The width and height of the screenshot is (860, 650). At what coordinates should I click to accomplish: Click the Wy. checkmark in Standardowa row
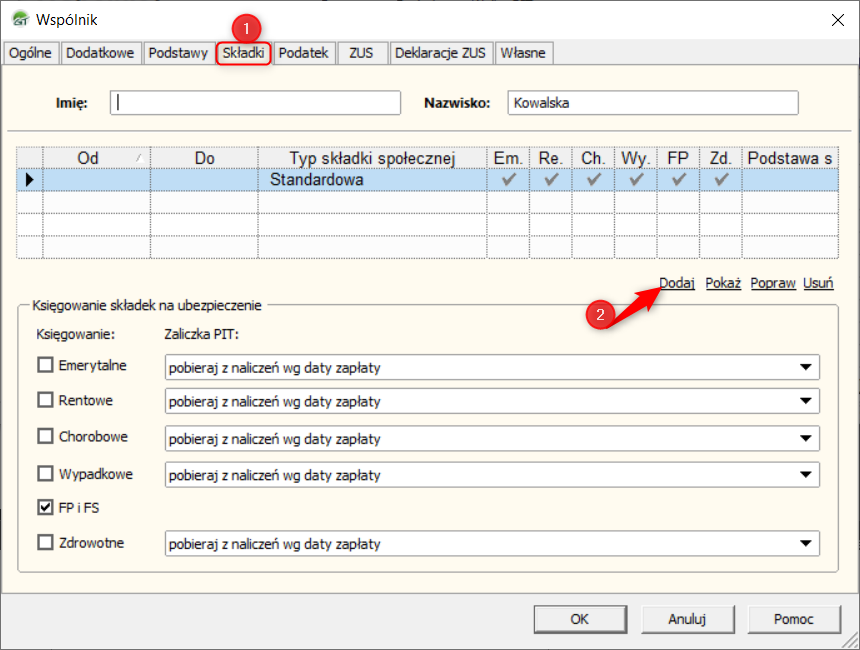click(636, 179)
